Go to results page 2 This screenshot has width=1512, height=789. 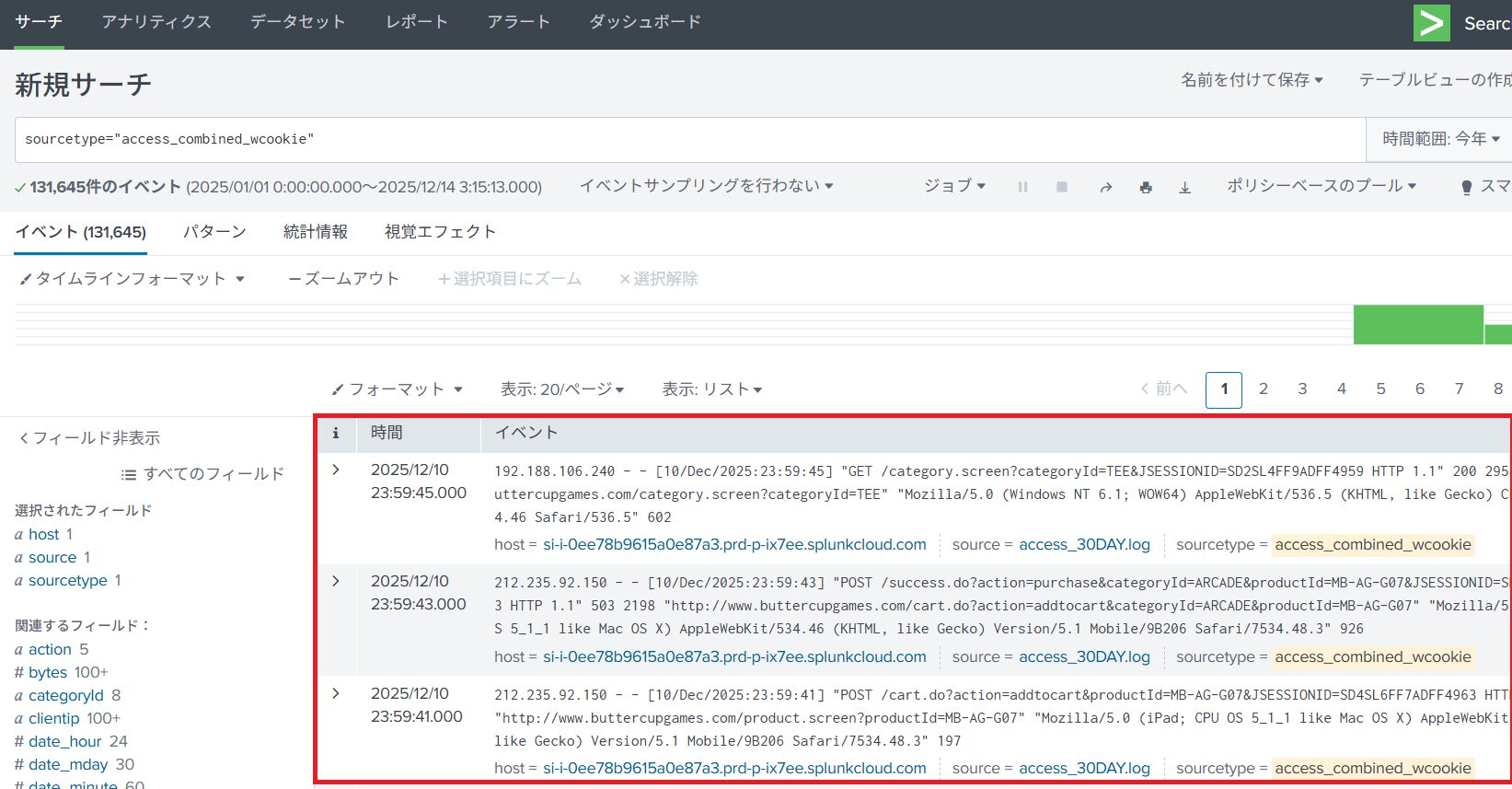1264,389
